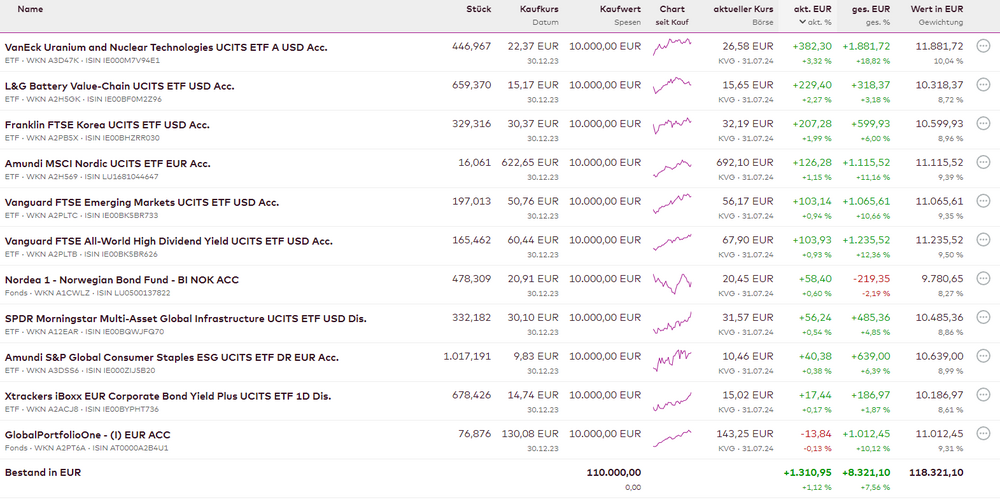
Task: Open options menu for VanEck Uranium ETF
Action: [983, 46]
